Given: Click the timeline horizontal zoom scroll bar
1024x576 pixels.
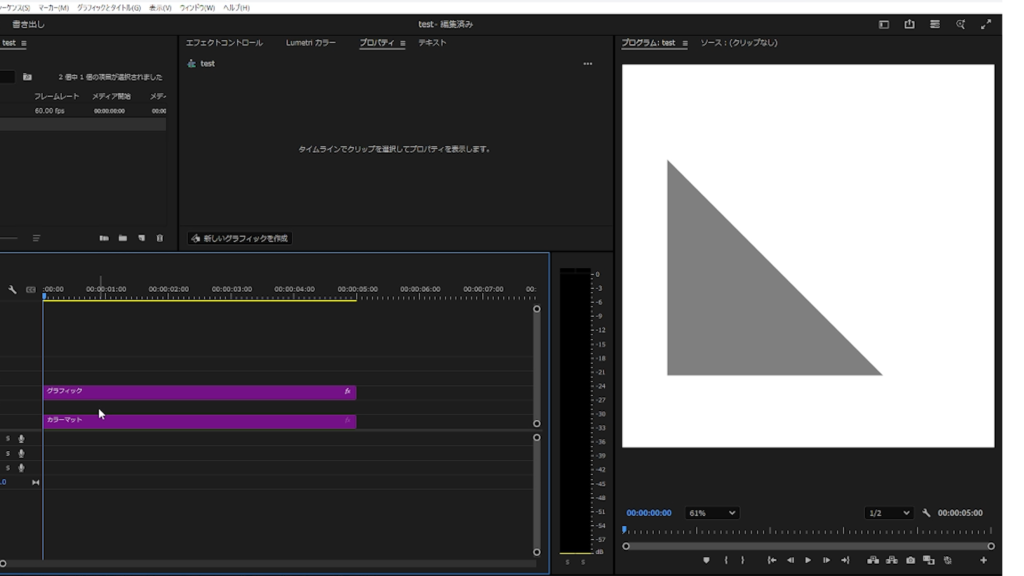Looking at the screenshot, I should (268, 563).
